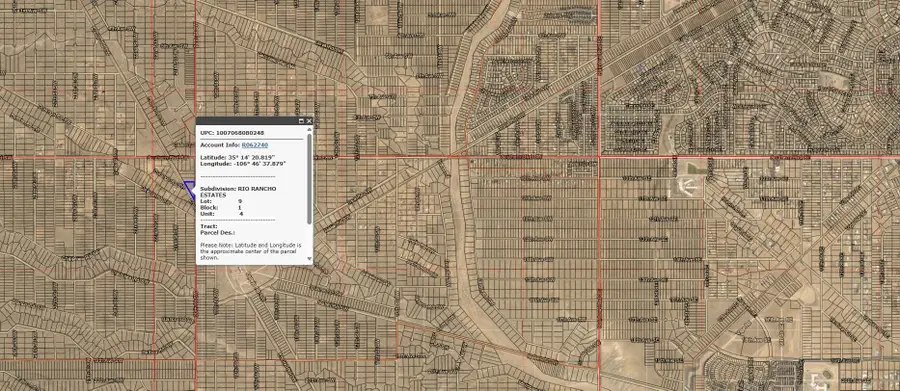
Task: Click the Subdivision RIO RANCHO ESTATES text
Action: [x=238, y=192]
